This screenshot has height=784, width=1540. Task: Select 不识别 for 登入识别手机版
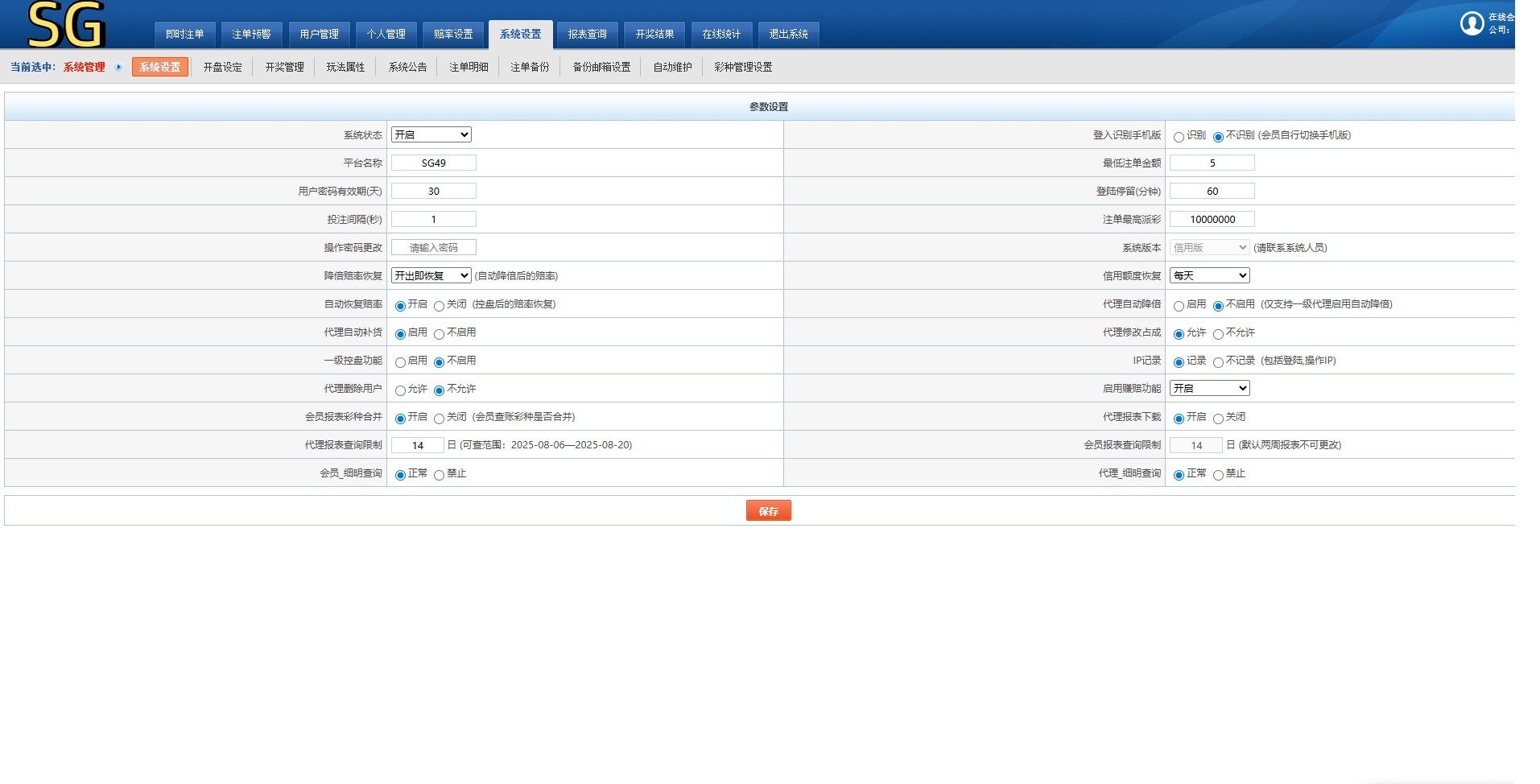click(1218, 137)
